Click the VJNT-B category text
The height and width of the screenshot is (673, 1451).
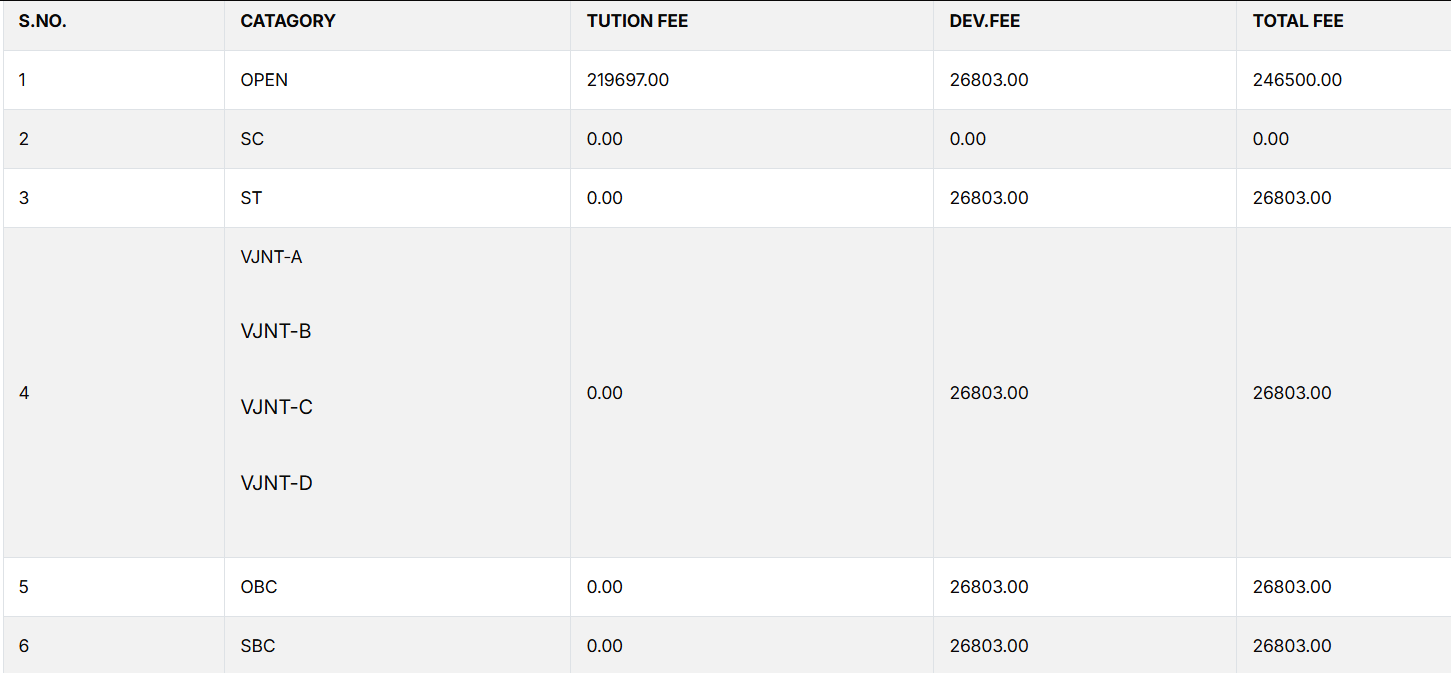click(276, 331)
